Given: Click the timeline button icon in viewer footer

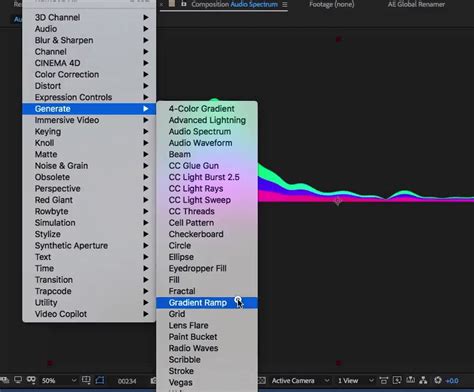Looking at the screenshot, I should [411, 380].
